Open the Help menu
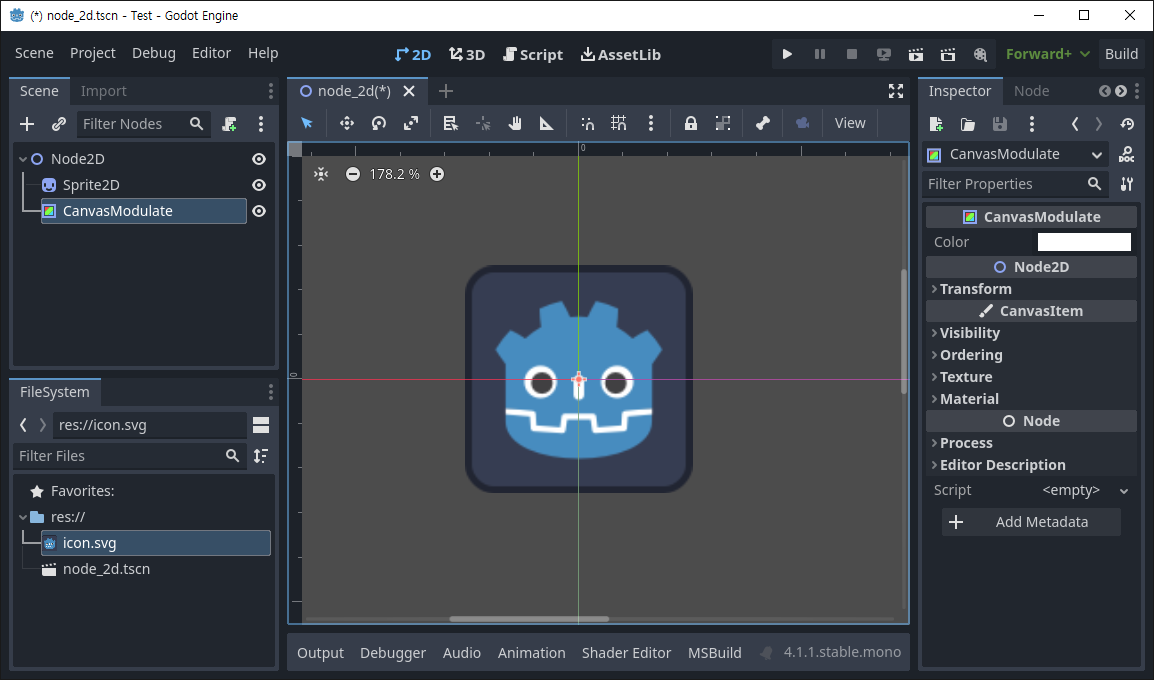This screenshot has height=680, width=1154. pyautogui.click(x=263, y=53)
